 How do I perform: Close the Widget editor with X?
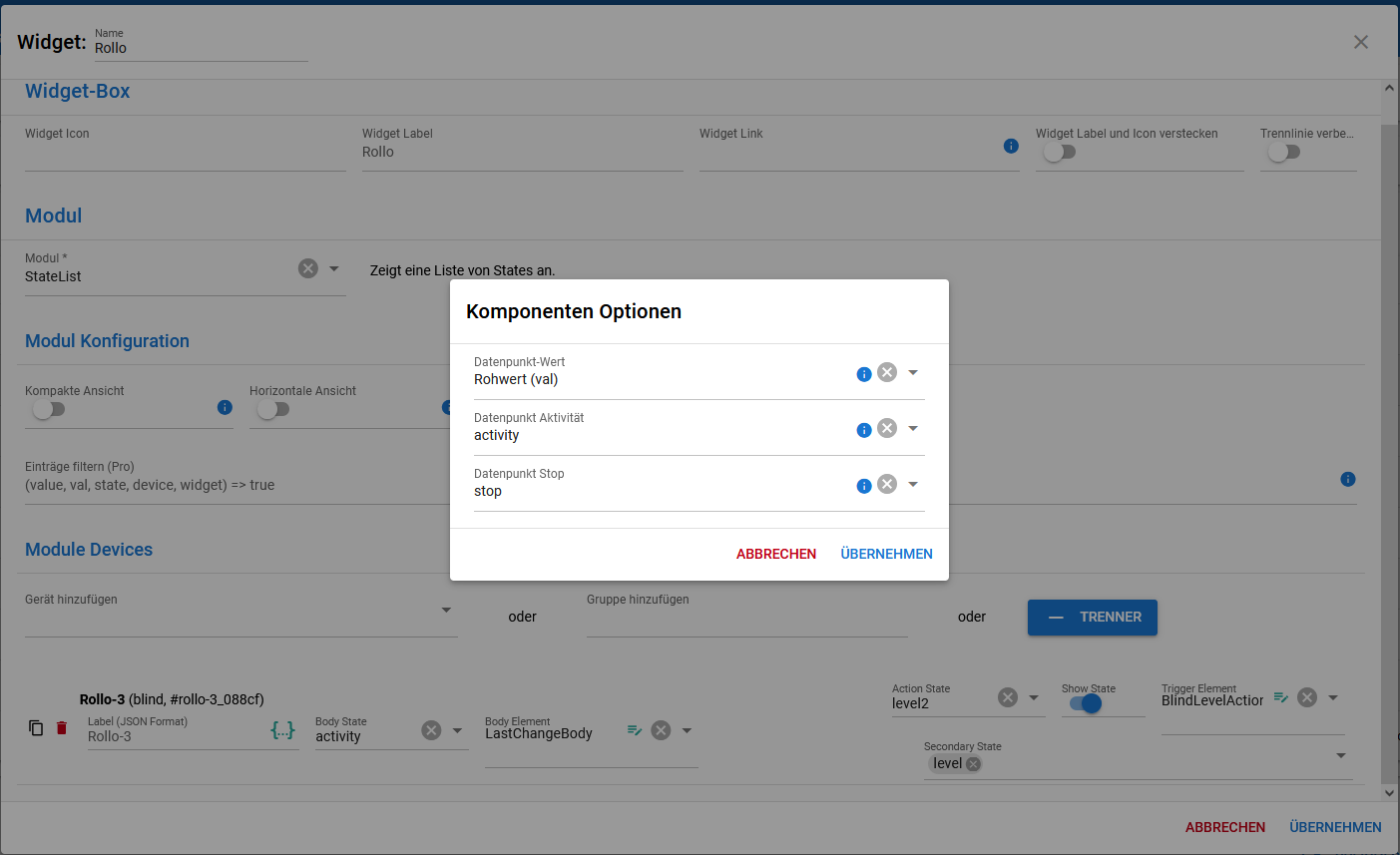point(1361,42)
